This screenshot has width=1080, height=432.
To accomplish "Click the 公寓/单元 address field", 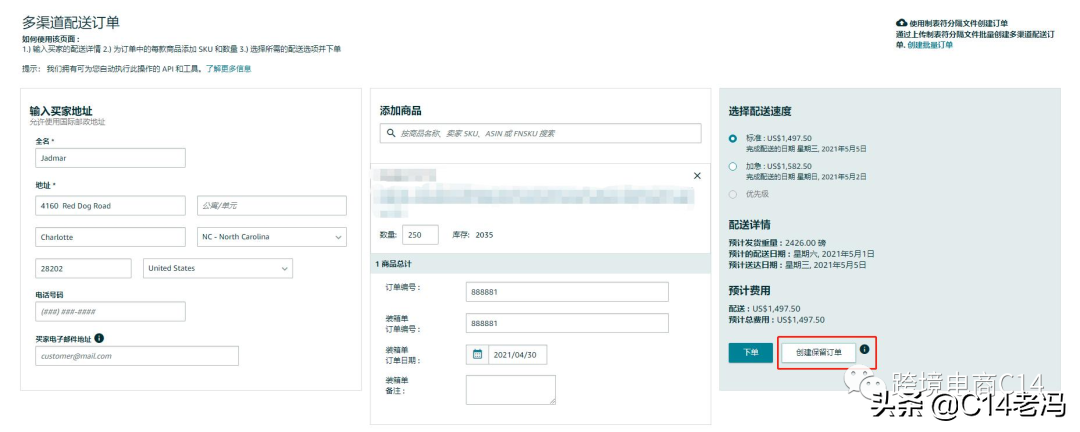I will tap(271, 205).
